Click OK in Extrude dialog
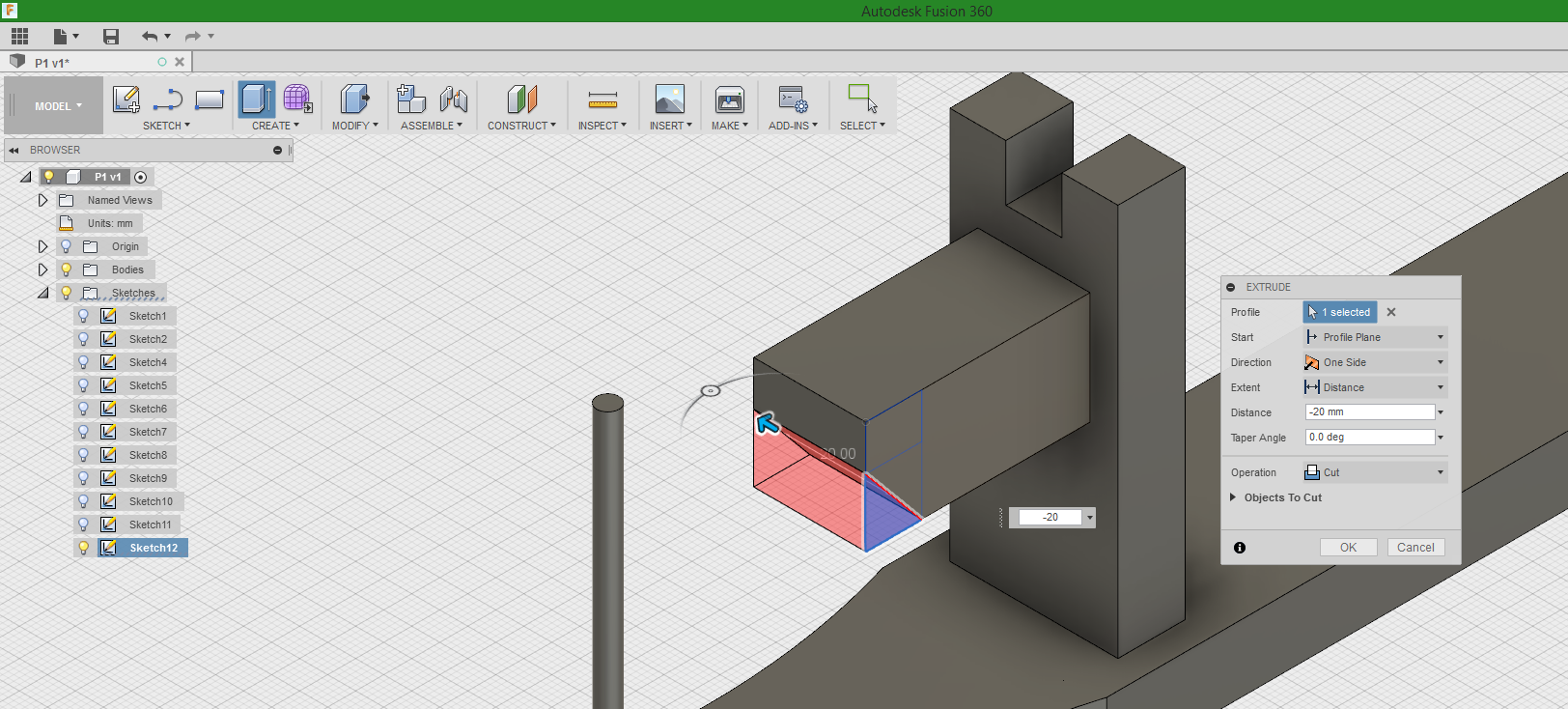This screenshot has height=709, width=1568. point(1348,548)
